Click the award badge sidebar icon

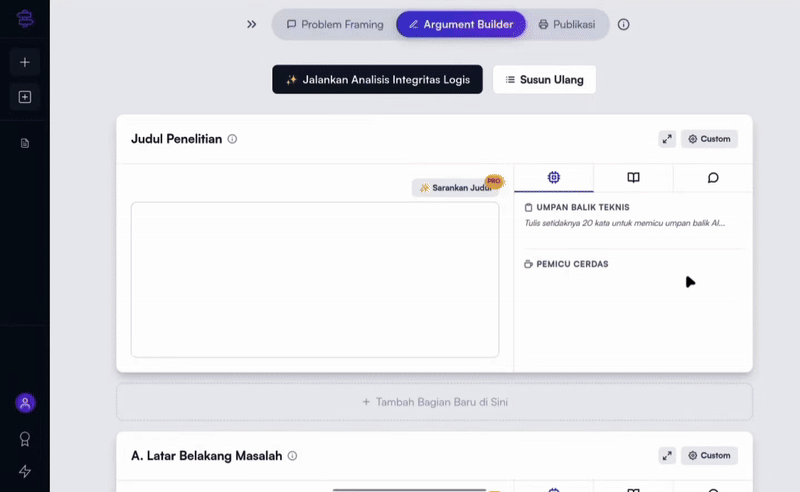[x=25, y=438]
